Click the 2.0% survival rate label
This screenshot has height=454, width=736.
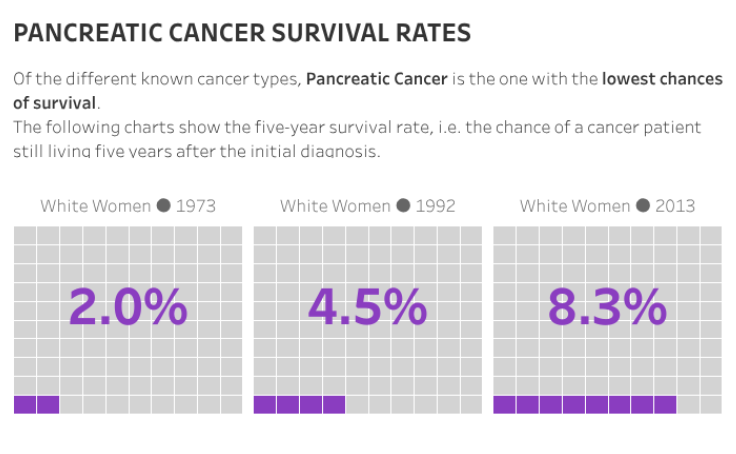(128, 307)
